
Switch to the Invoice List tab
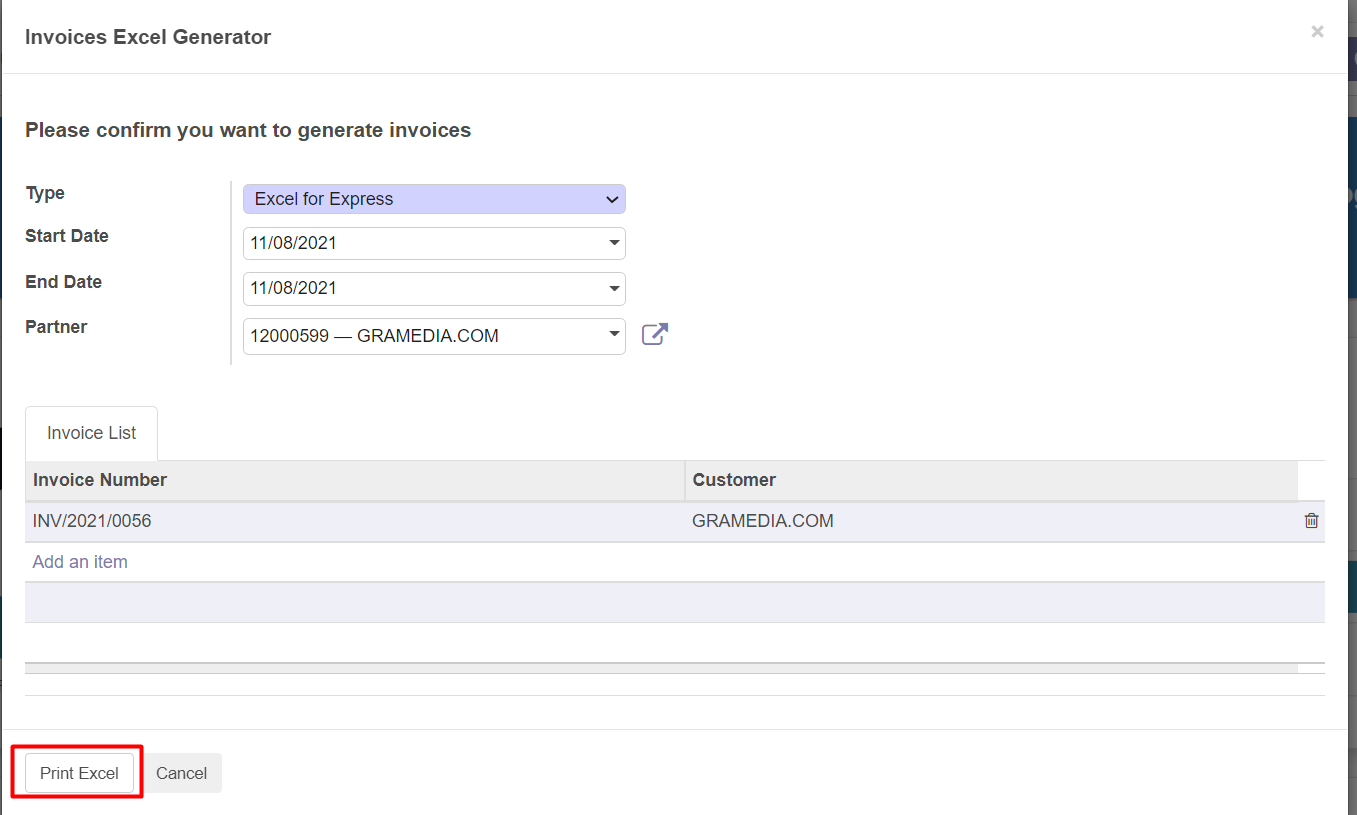click(x=91, y=433)
